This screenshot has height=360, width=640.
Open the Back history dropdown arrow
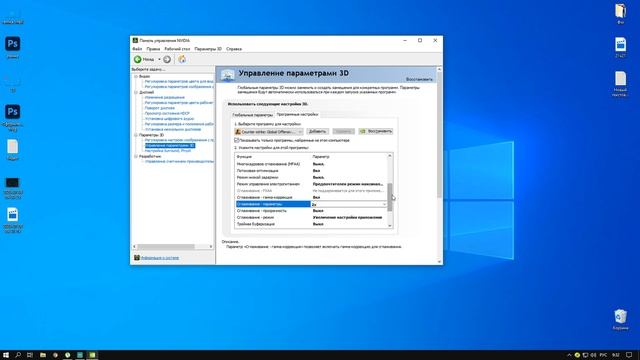tap(159, 60)
